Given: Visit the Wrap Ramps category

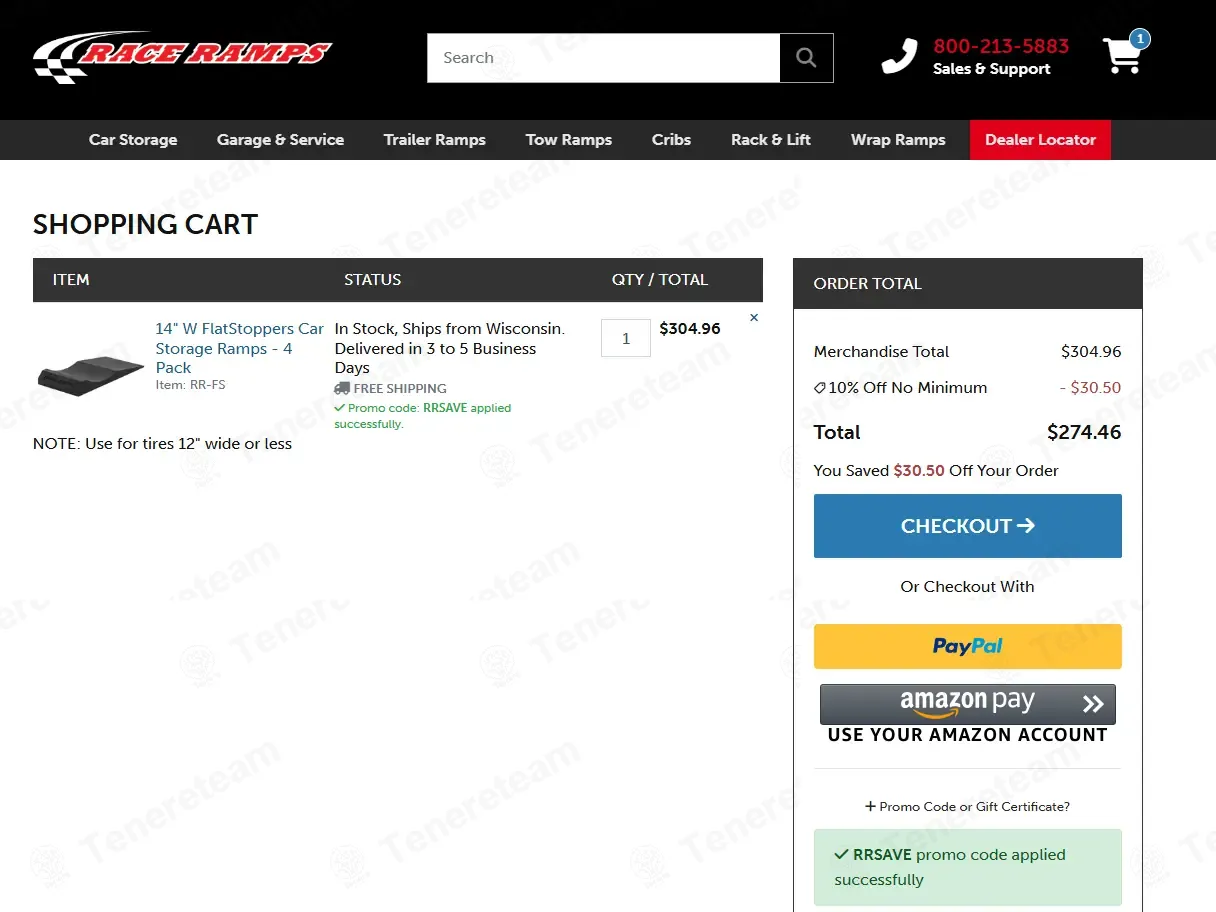Looking at the screenshot, I should [897, 140].
